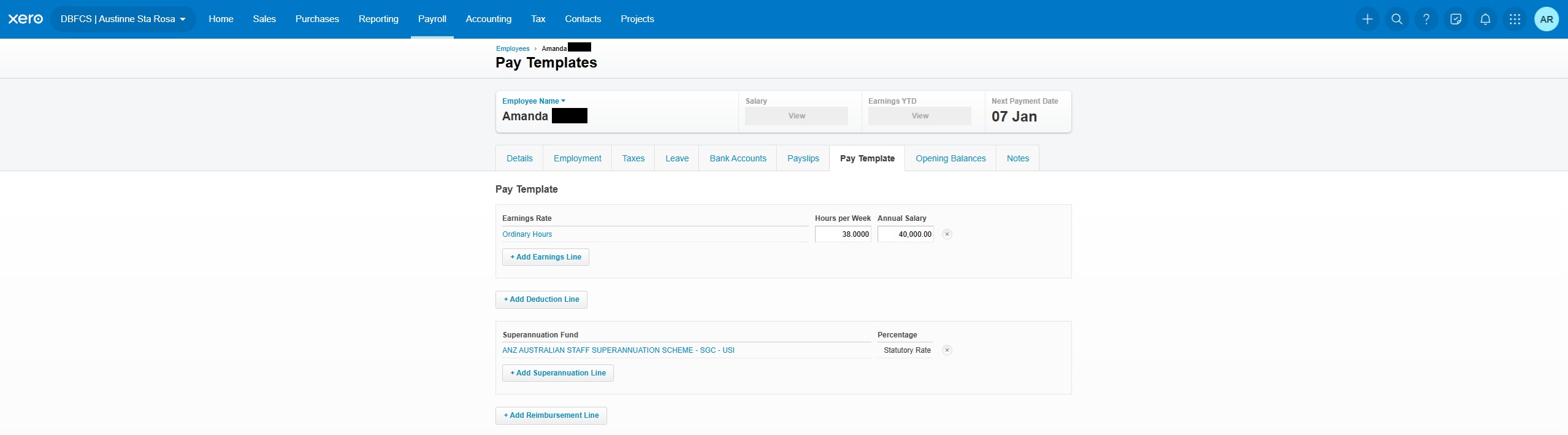The height and width of the screenshot is (435, 1568).
Task: Open the Home menu
Action: [221, 19]
